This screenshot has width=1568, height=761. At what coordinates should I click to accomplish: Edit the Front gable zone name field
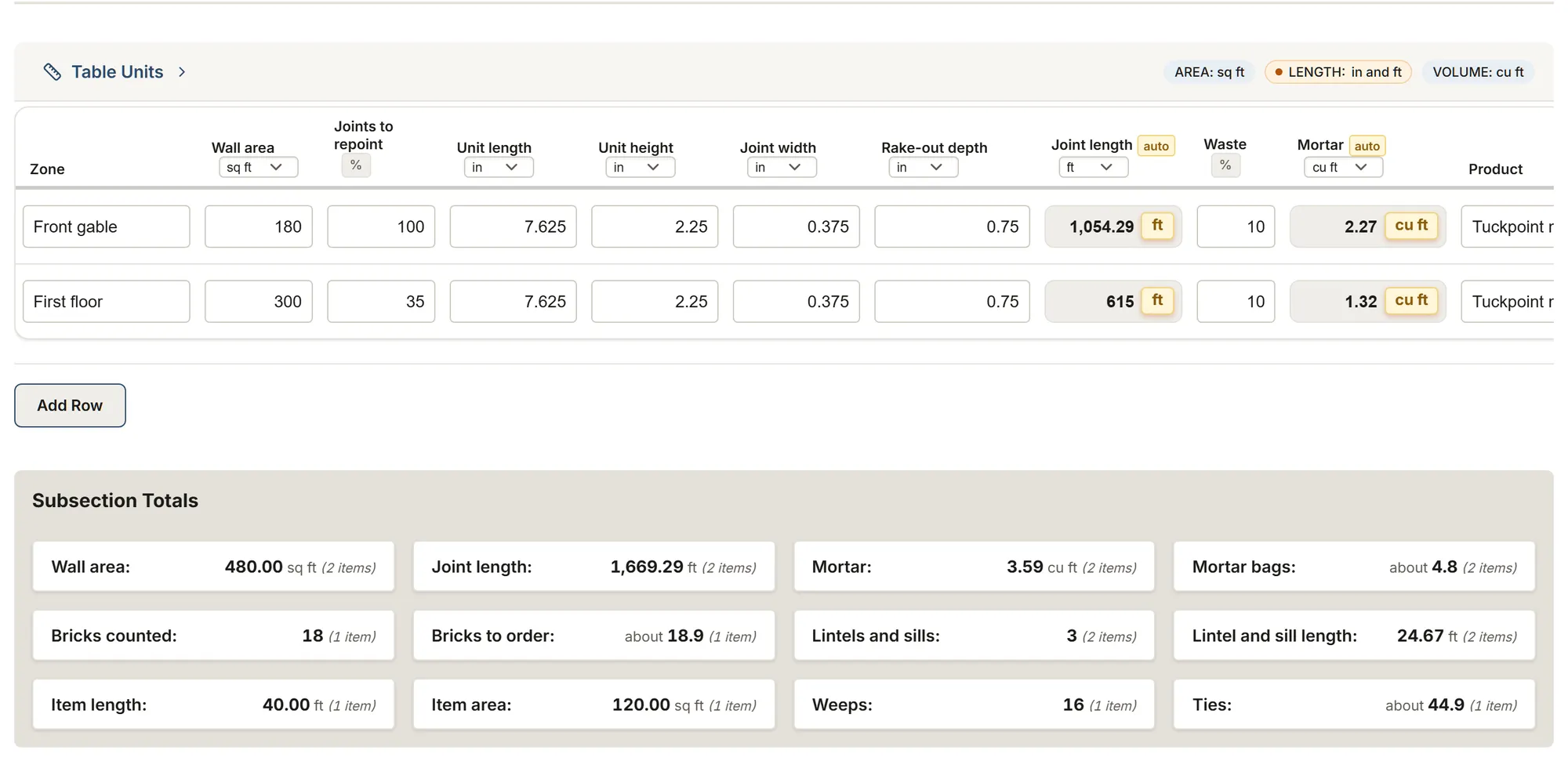(x=107, y=226)
